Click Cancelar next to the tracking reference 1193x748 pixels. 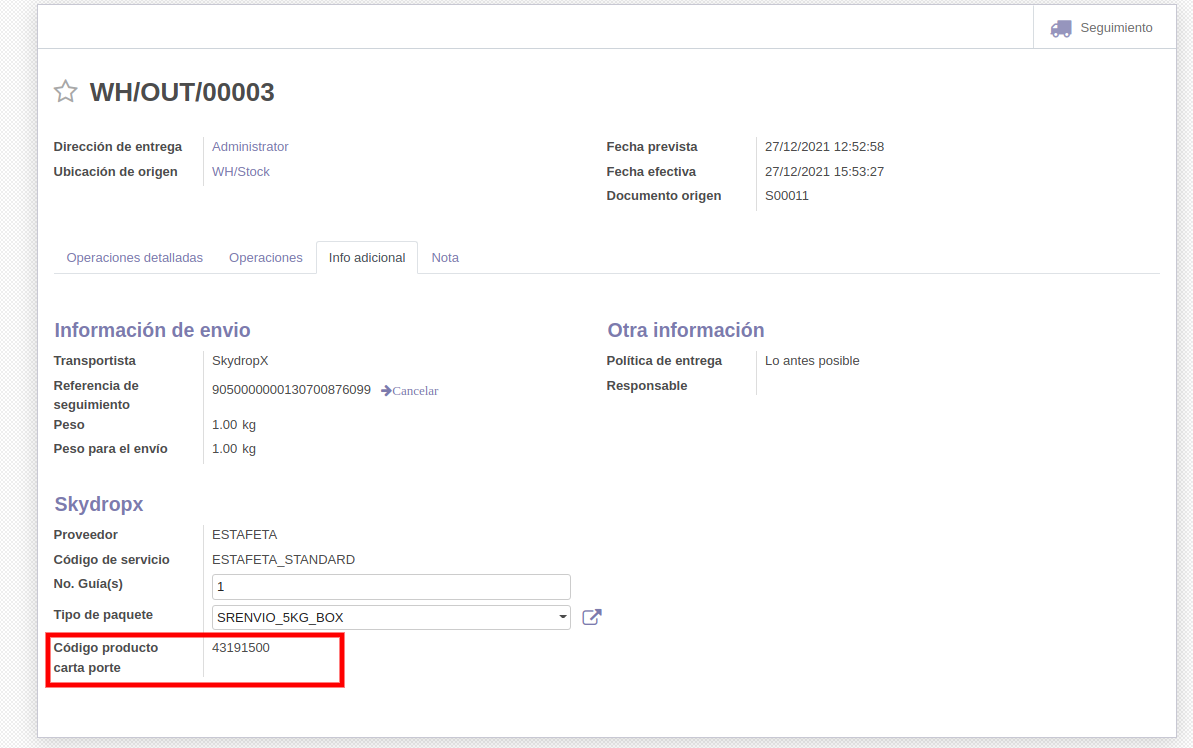pos(410,391)
